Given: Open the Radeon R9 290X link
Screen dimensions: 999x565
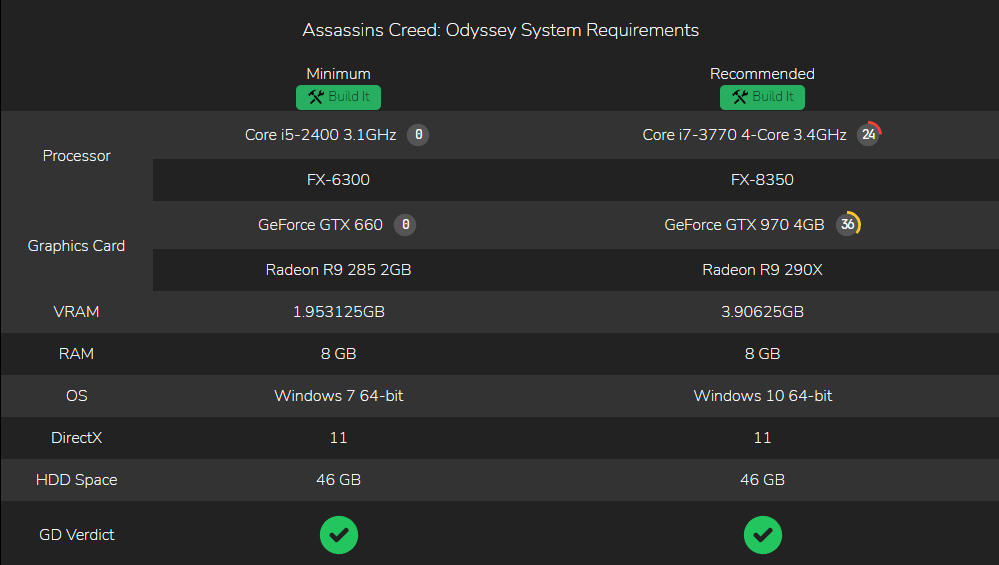Looking at the screenshot, I should click(762, 270).
